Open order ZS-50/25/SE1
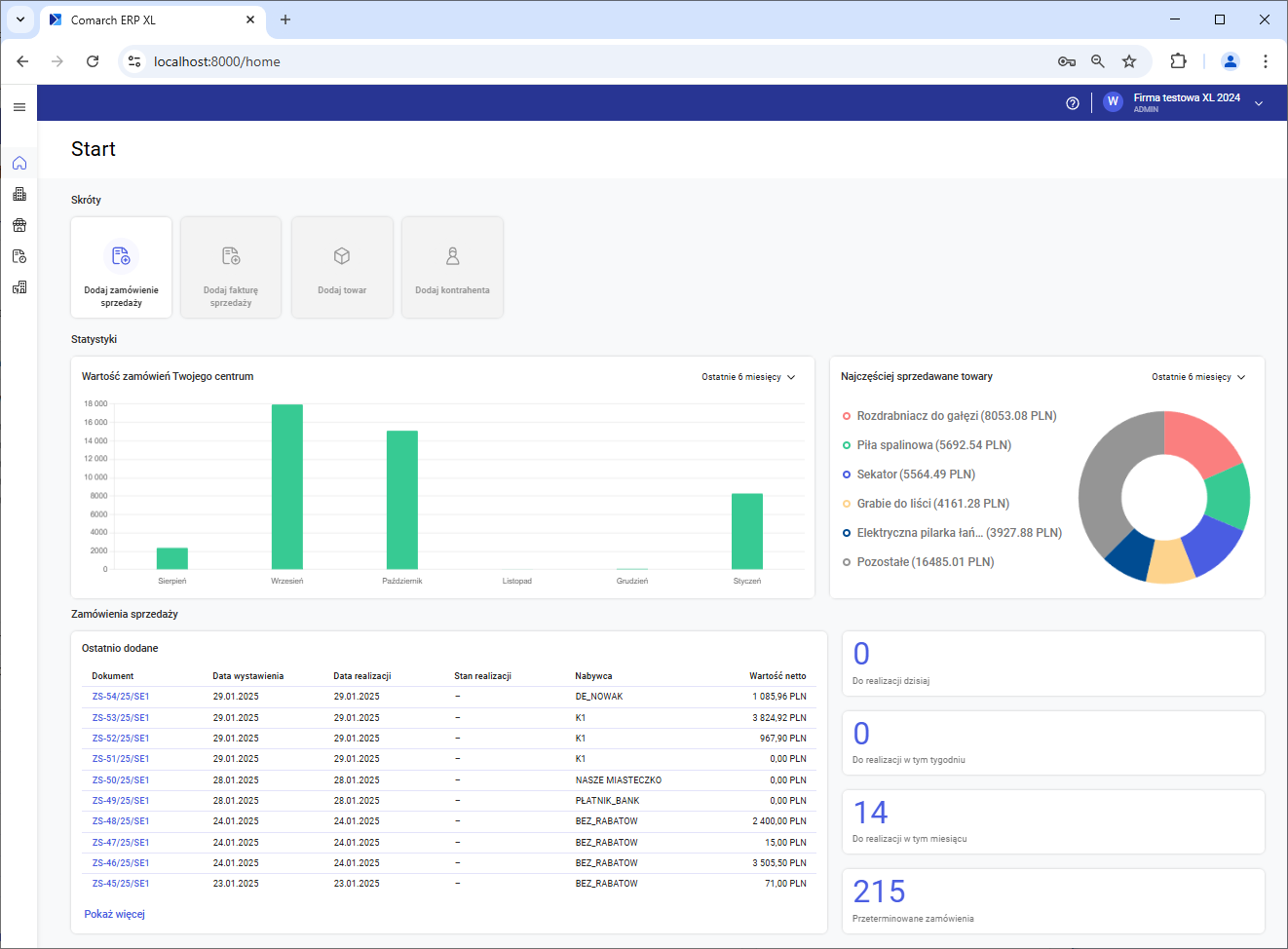 point(121,780)
